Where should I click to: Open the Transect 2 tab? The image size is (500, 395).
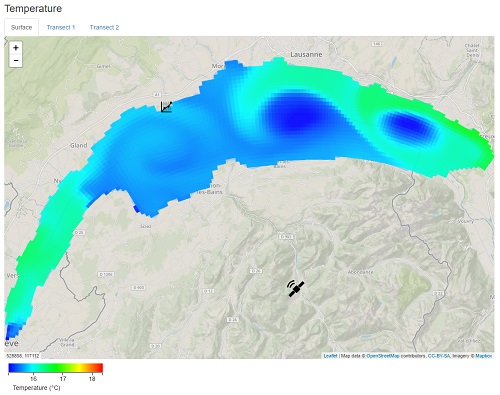[104, 27]
